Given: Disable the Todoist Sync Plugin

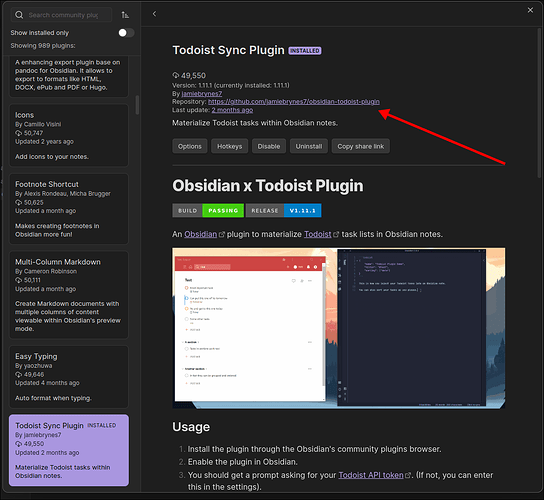Looking at the screenshot, I should coord(269,146).
